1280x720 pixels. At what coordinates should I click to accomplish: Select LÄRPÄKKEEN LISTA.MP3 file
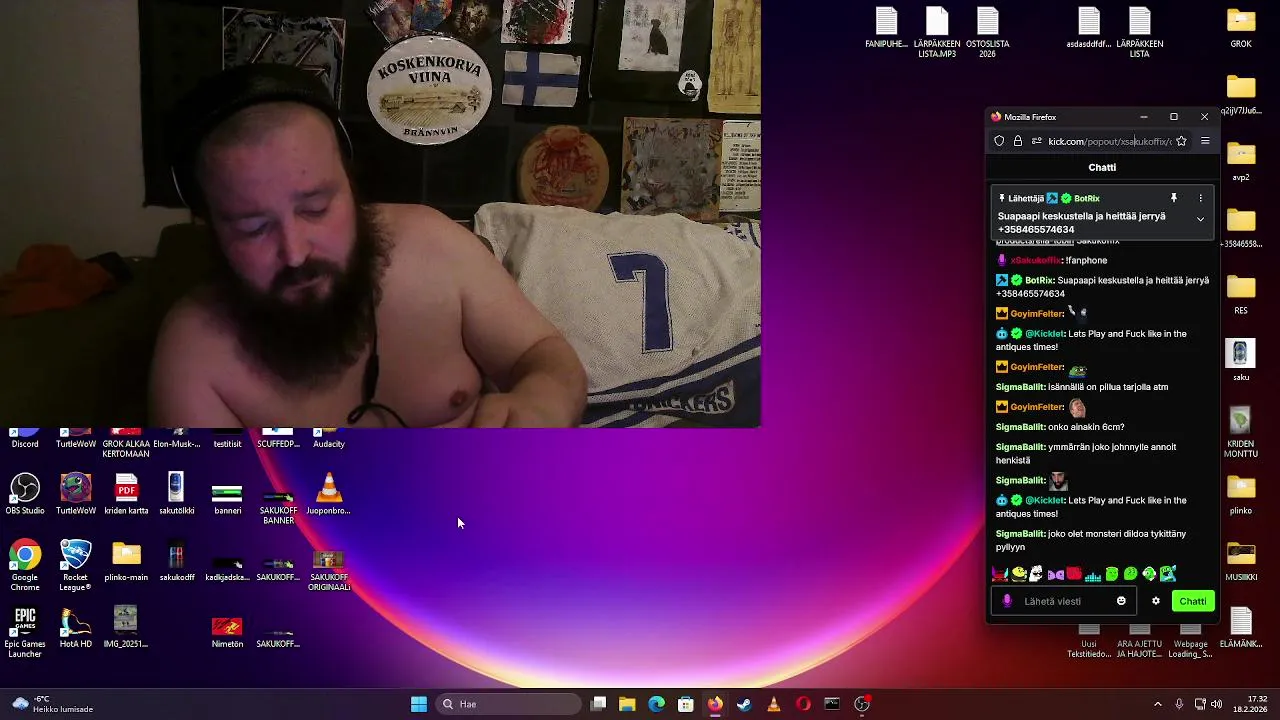[937, 32]
